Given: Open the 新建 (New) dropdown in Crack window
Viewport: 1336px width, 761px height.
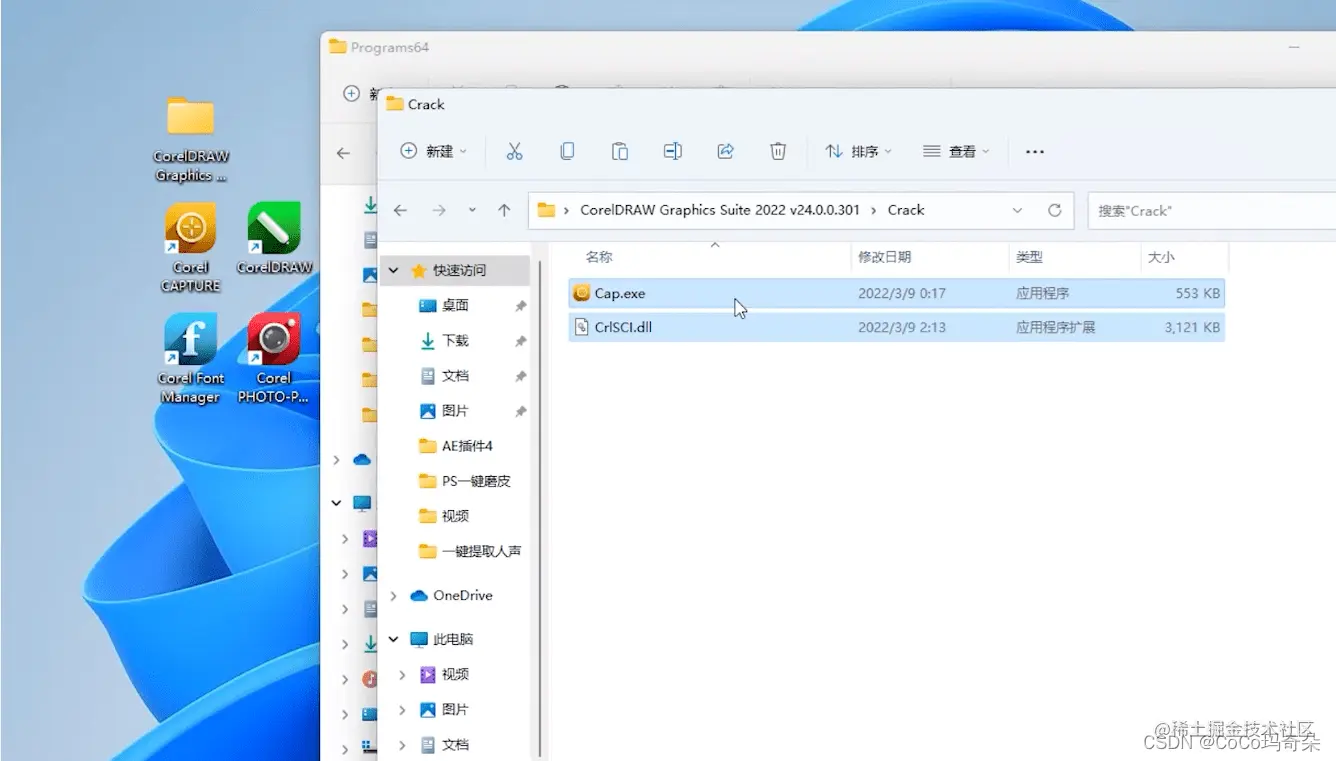Looking at the screenshot, I should 434,151.
